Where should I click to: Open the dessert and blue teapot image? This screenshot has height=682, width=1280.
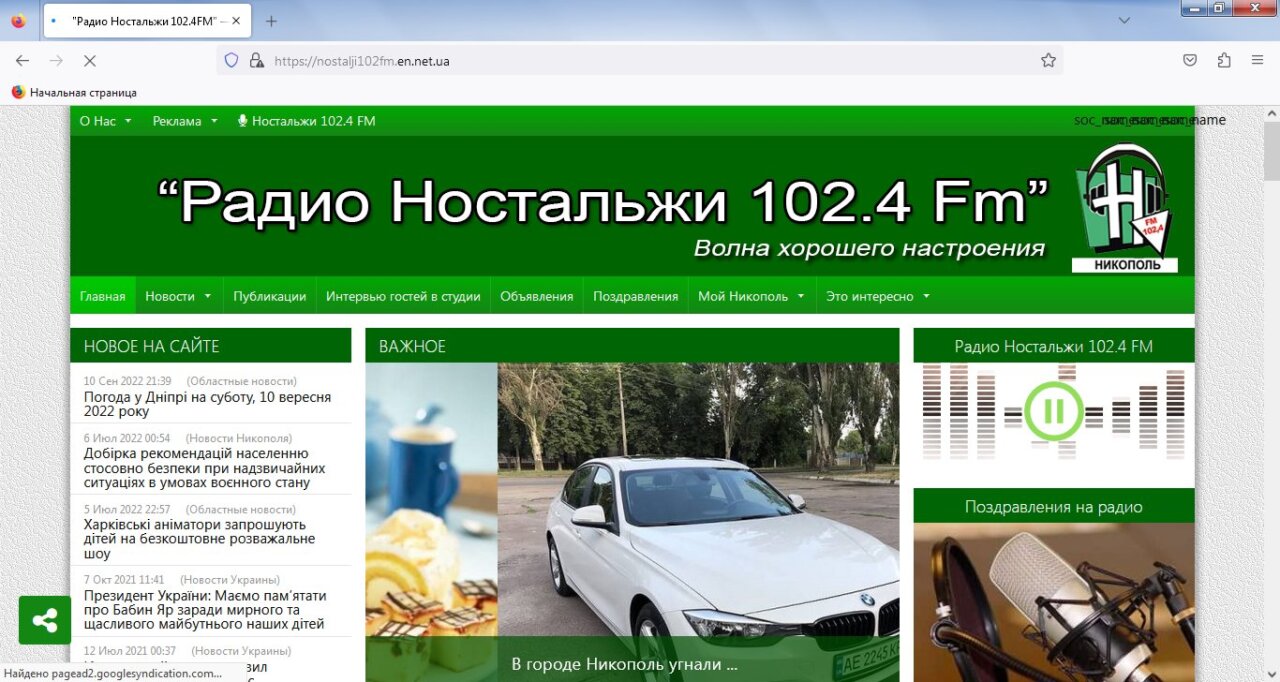431,500
